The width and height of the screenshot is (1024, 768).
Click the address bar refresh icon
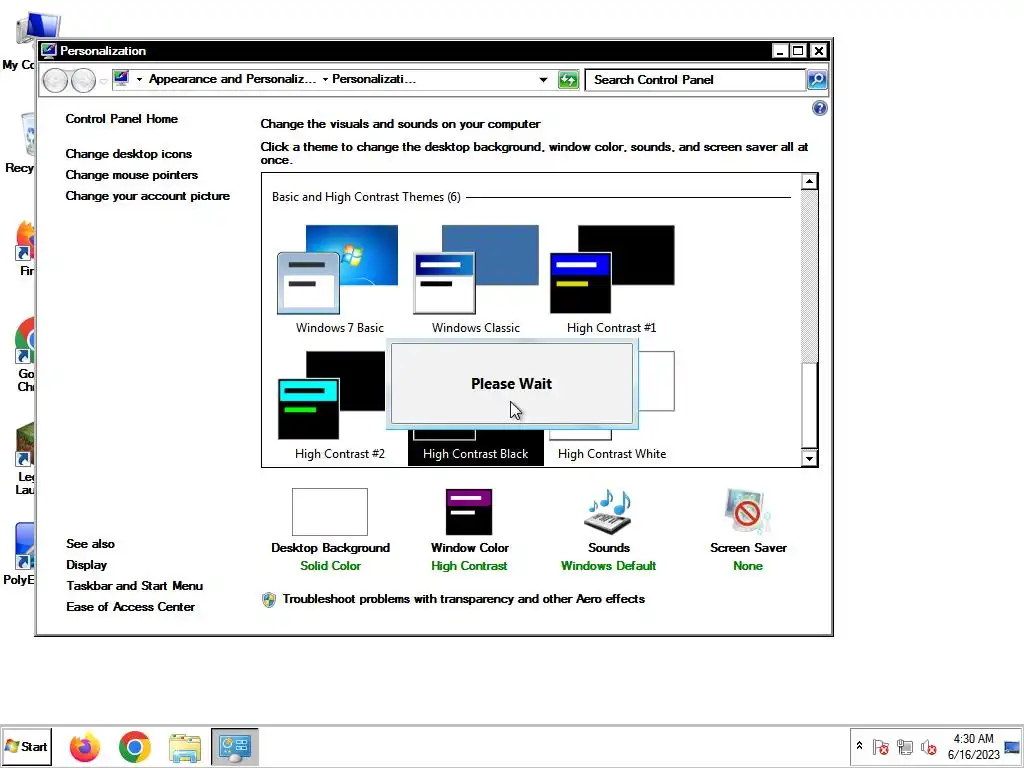pyautogui.click(x=568, y=80)
